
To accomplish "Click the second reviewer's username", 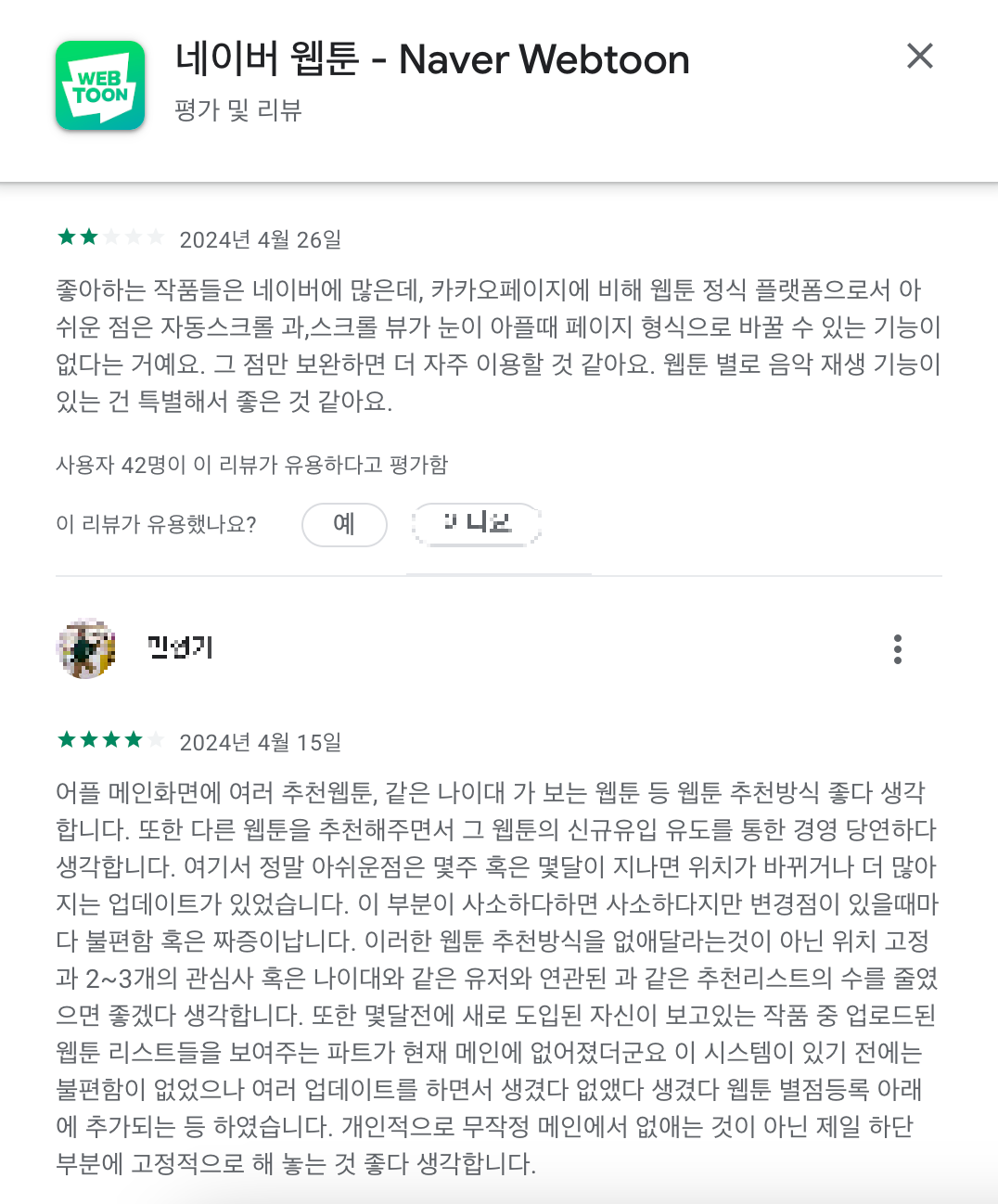I will pyautogui.click(x=181, y=648).
